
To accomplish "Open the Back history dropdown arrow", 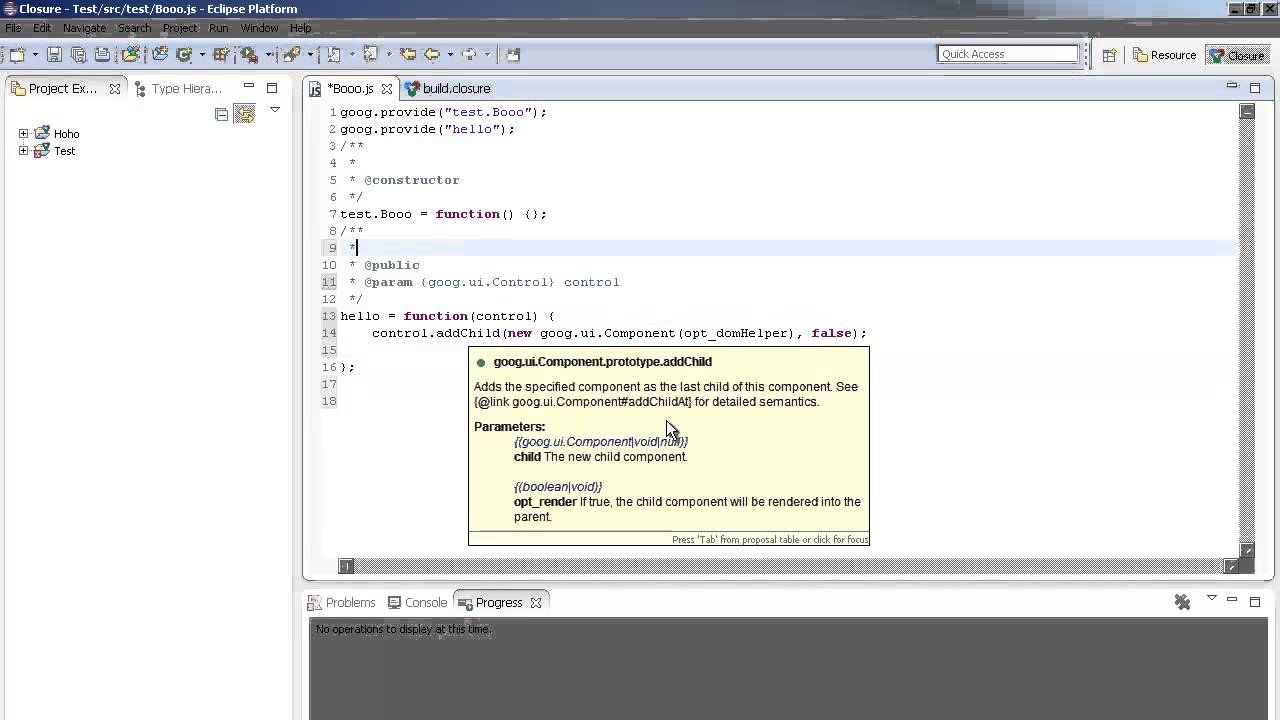I will [450, 55].
